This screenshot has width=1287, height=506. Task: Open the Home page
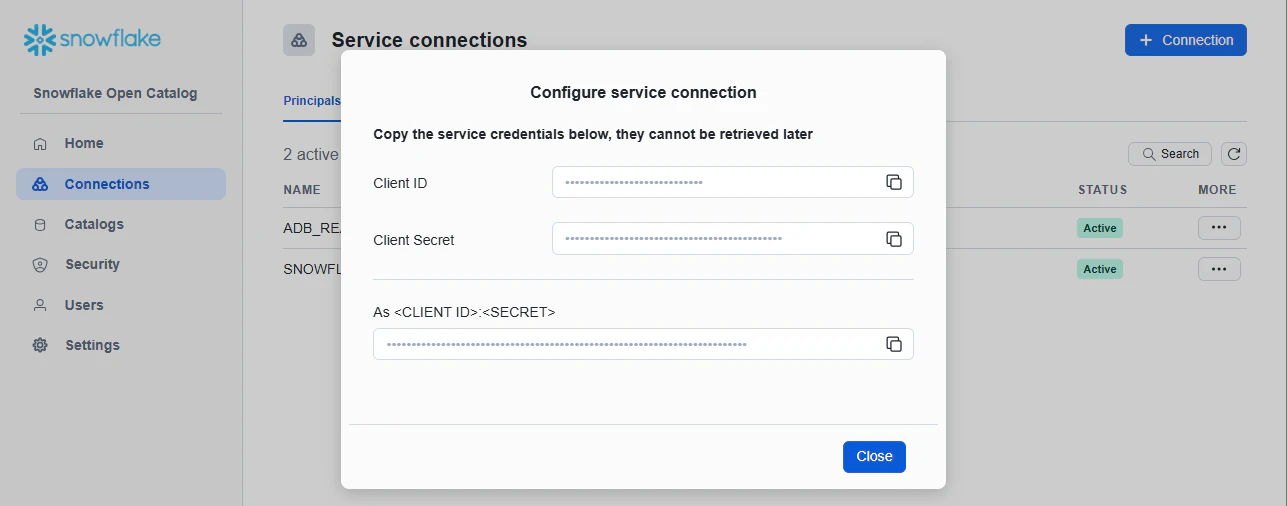pyautogui.click(x=84, y=143)
